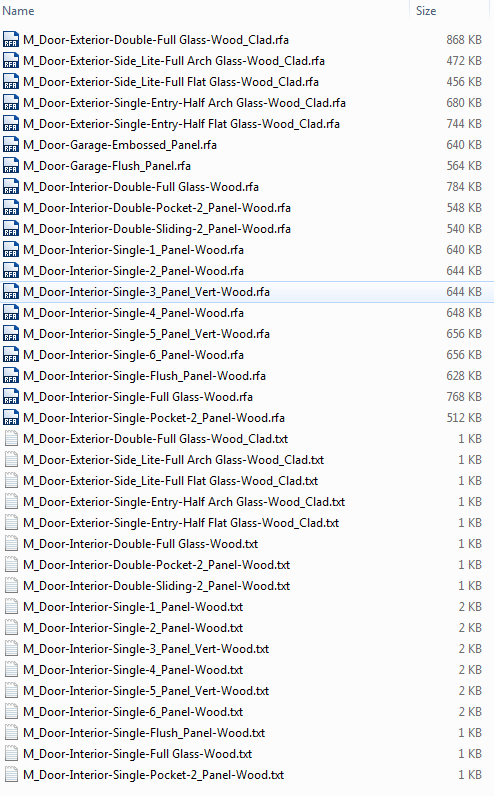Select file name M_Door-Exterior-Double-Full Glass-Wood_Clad.rfa
Viewport: 494px width, 796px height.
156,40
